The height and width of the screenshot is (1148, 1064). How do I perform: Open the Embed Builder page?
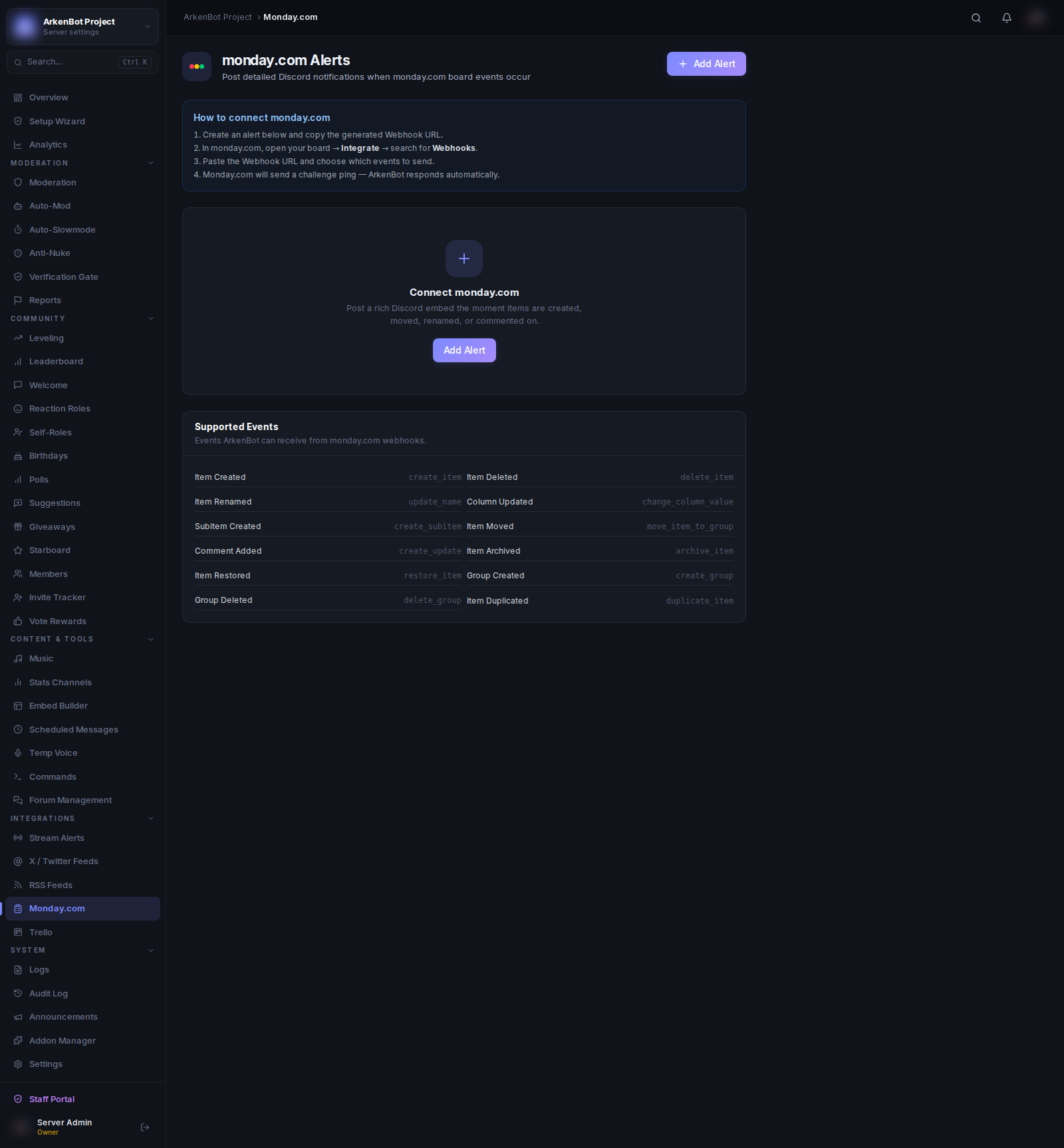tap(82, 706)
